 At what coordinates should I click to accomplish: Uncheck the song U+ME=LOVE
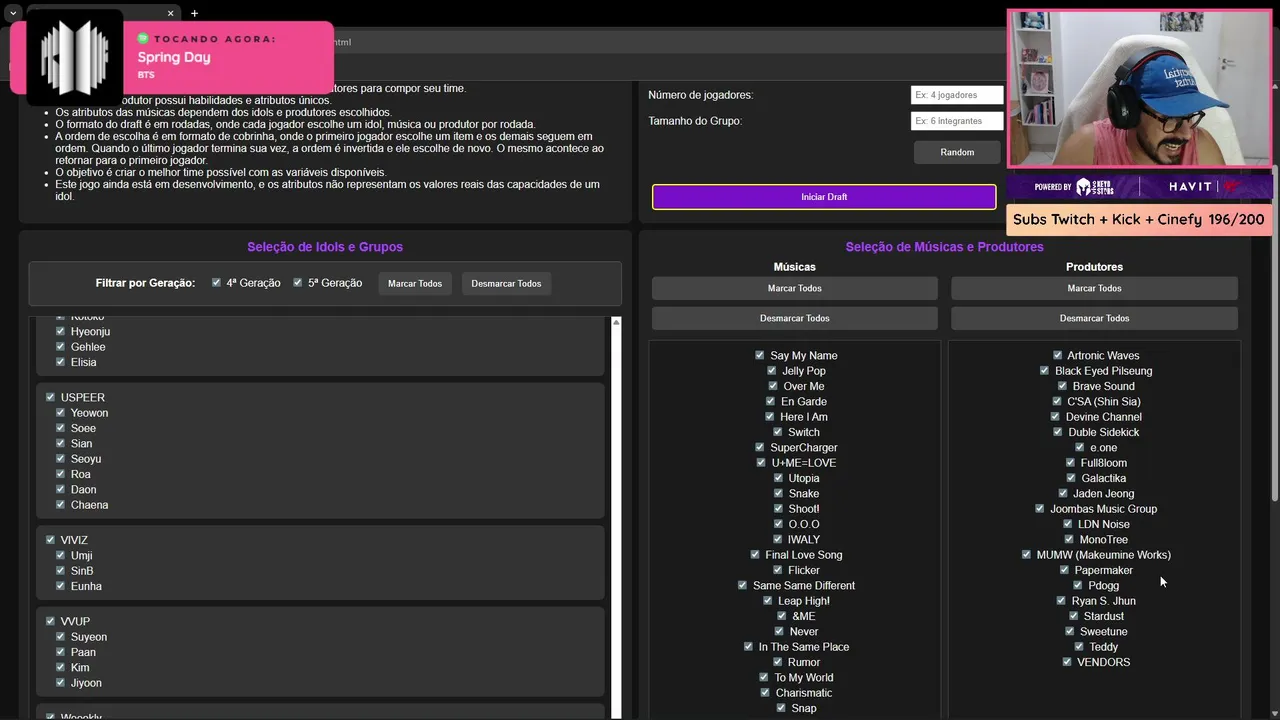(x=761, y=463)
